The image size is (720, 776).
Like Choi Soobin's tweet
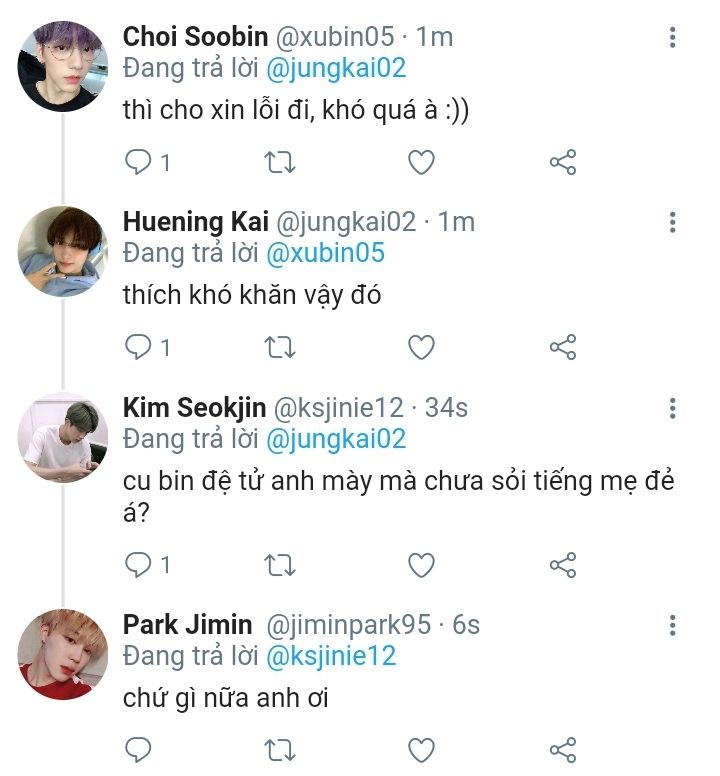(422, 162)
